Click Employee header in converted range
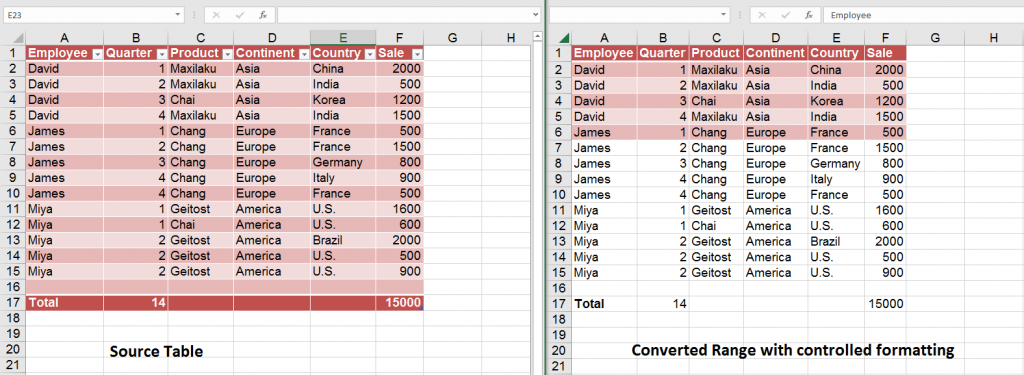Screen dimensions: 1024x375 tap(604, 53)
